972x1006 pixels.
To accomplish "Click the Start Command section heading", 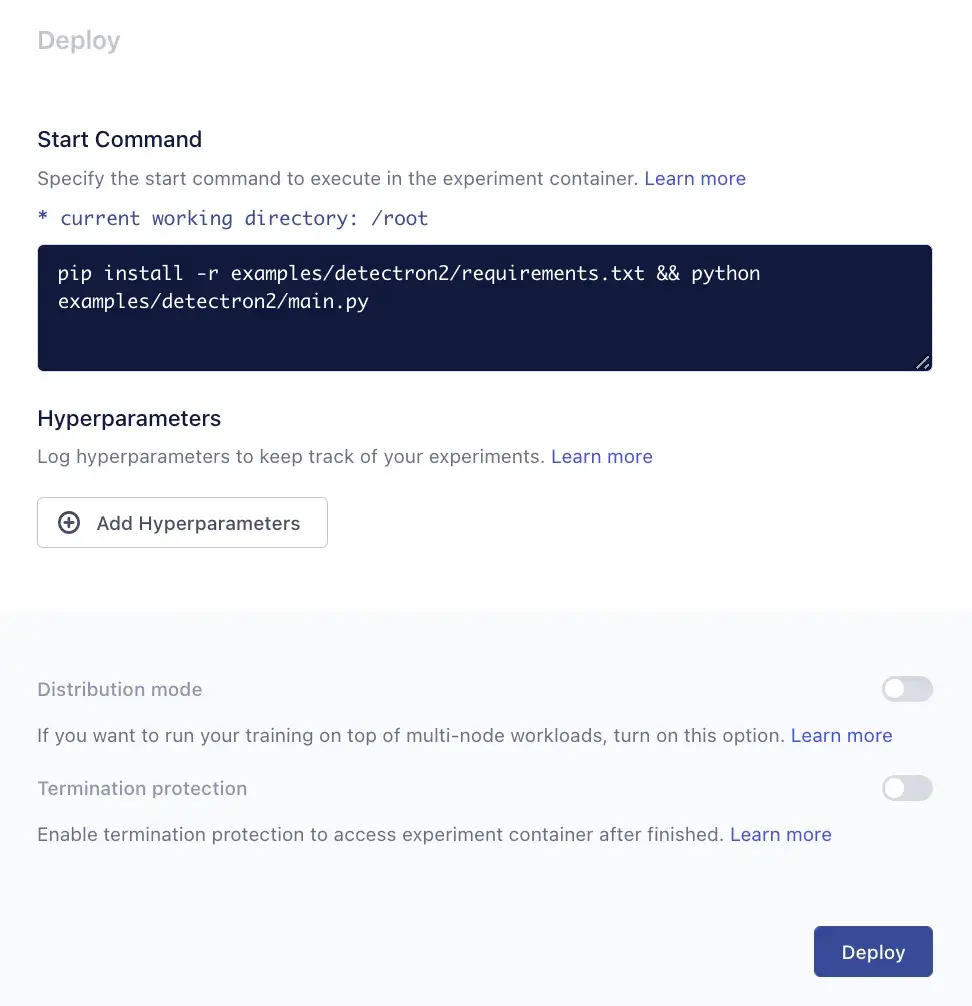I will pos(119,140).
